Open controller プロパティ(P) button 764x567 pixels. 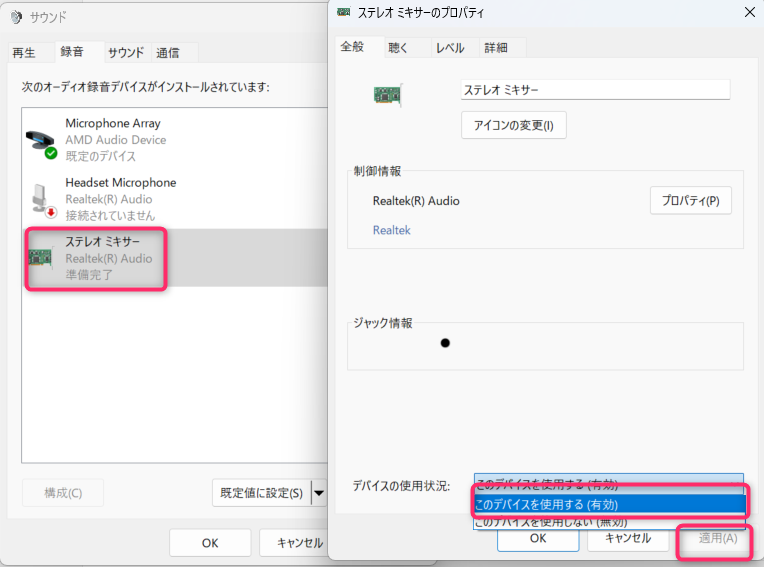coord(690,200)
